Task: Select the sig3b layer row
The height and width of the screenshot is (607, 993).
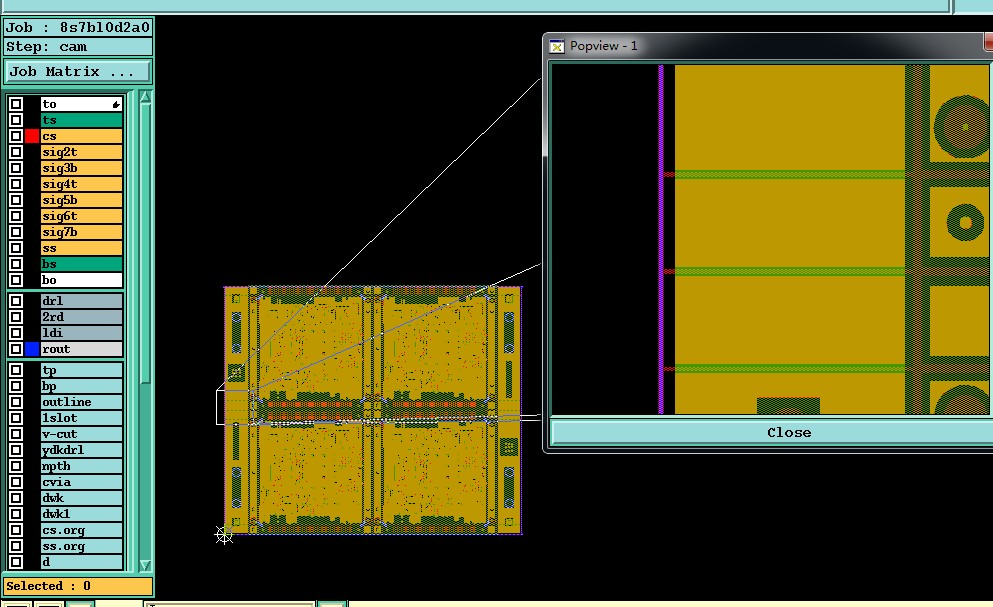Action: coord(82,168)
